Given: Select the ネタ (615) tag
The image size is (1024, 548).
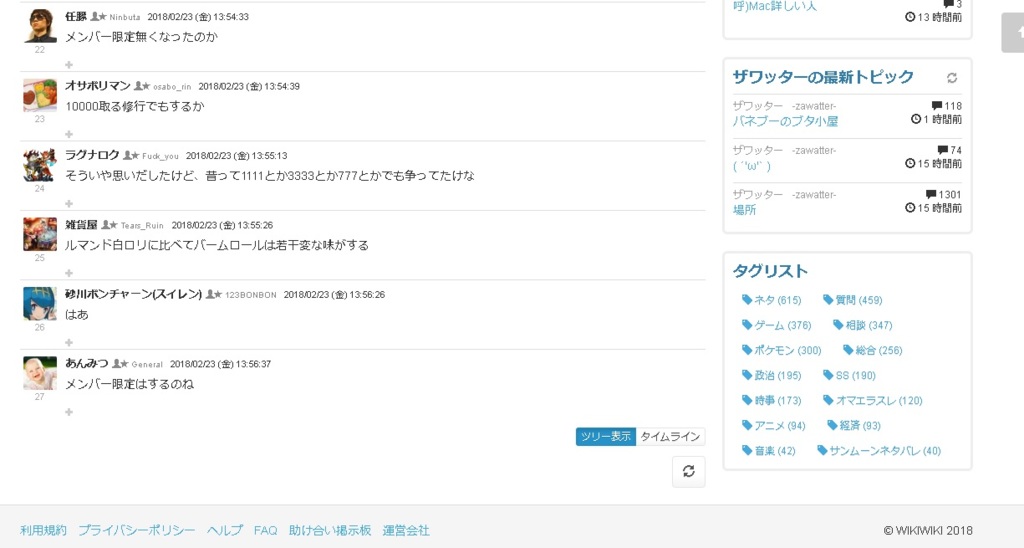Looking at the screenshot, I should tap(772, 300).
